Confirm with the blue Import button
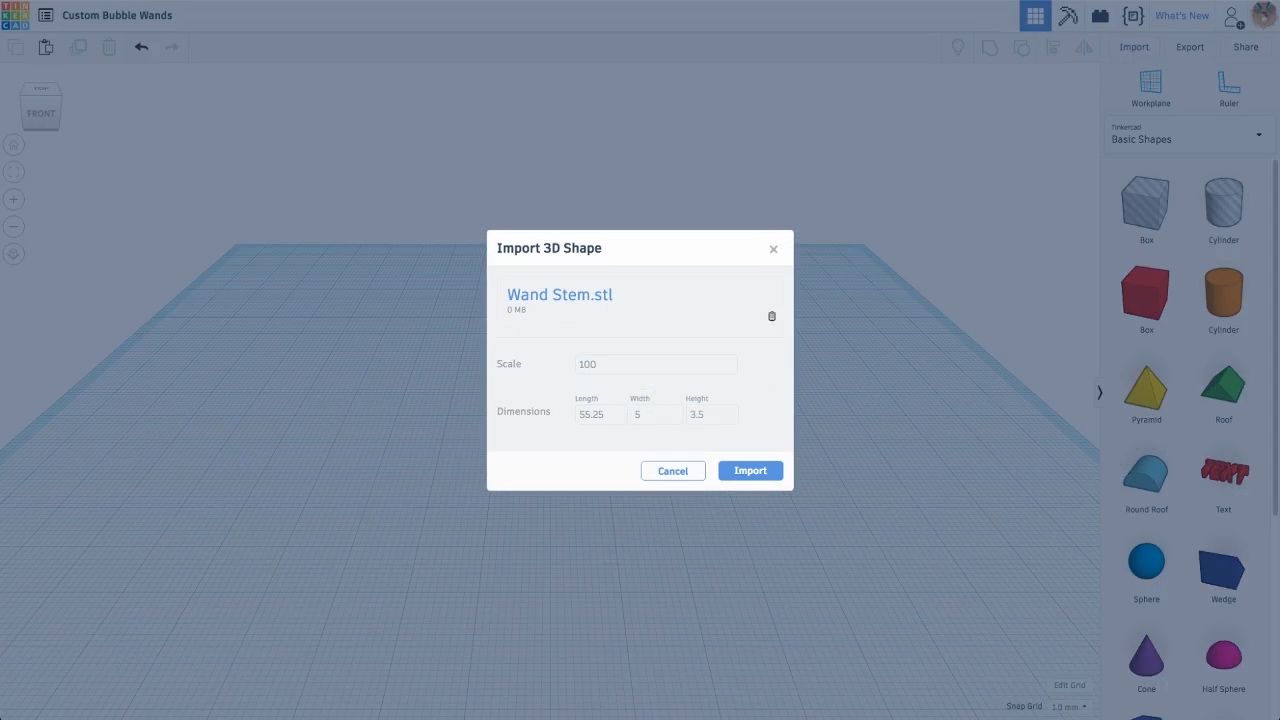This screenshot has width=1280, height=720. (750, 471)
